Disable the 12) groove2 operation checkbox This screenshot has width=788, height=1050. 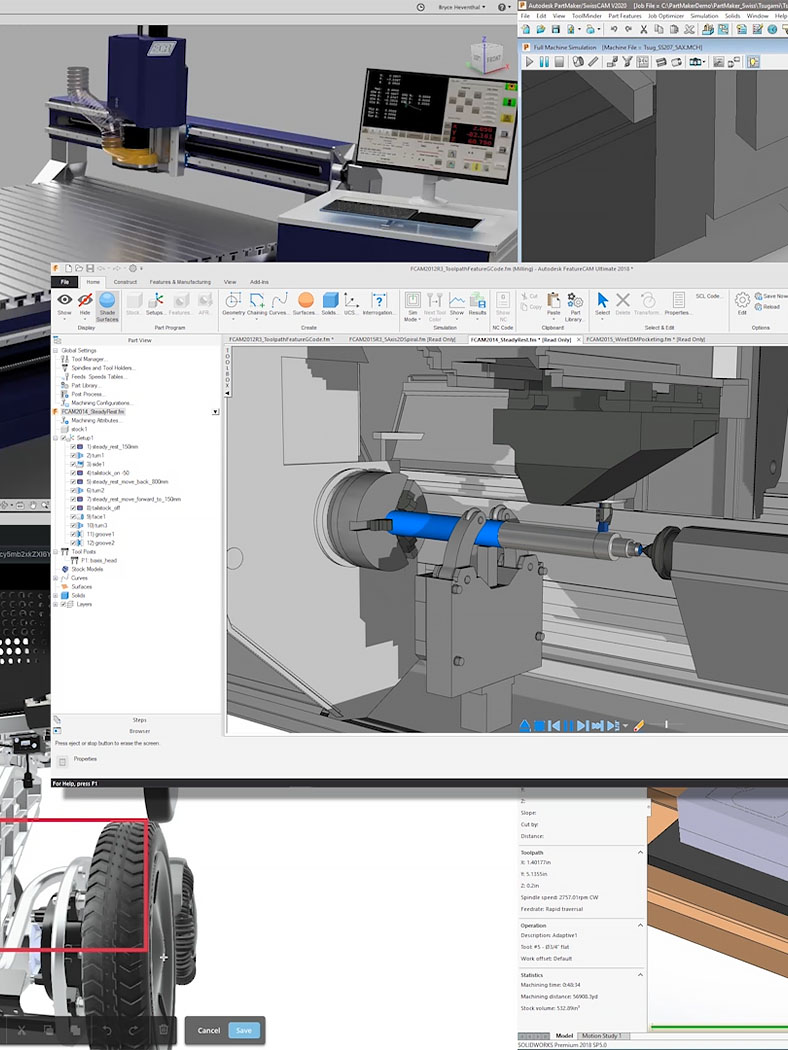pyautogui.click(x=74, y=543)
